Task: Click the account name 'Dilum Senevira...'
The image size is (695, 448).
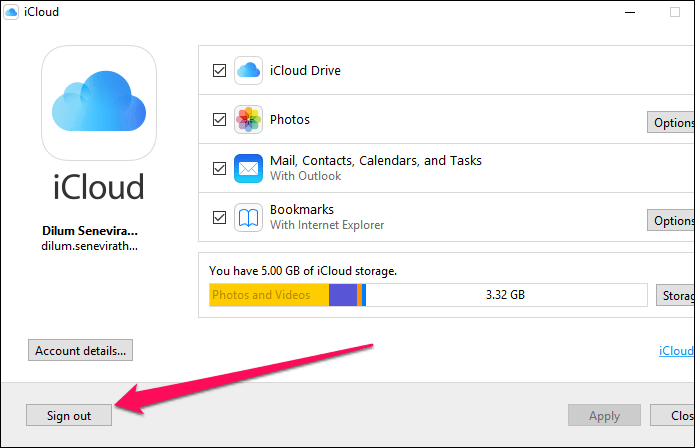Action: (90, 231)
